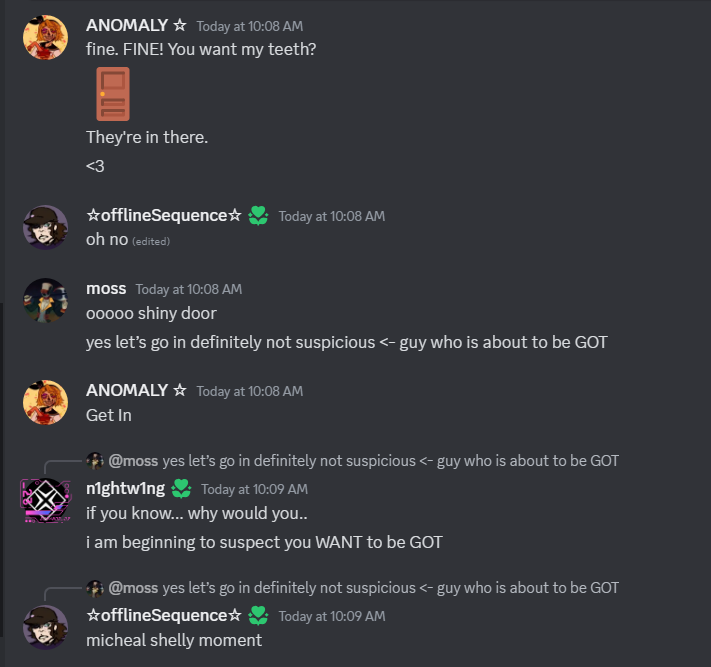Click the 10:09 AM timestamp beside n1ghtw1ng
711x667 pixels.
pyautogui.click(x=254, y=489)
